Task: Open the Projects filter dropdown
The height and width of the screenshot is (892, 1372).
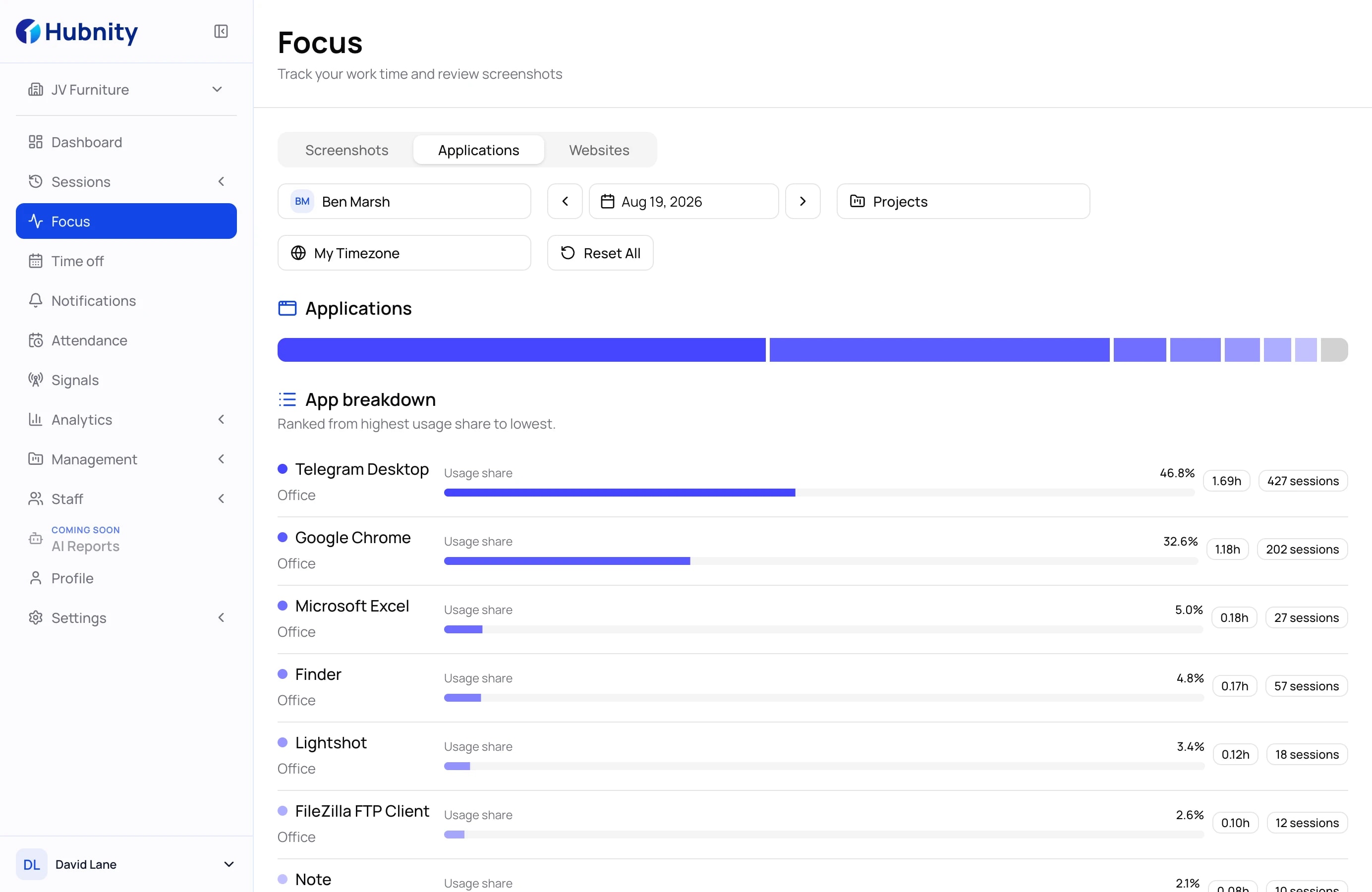Action: [x=963, y=201]
